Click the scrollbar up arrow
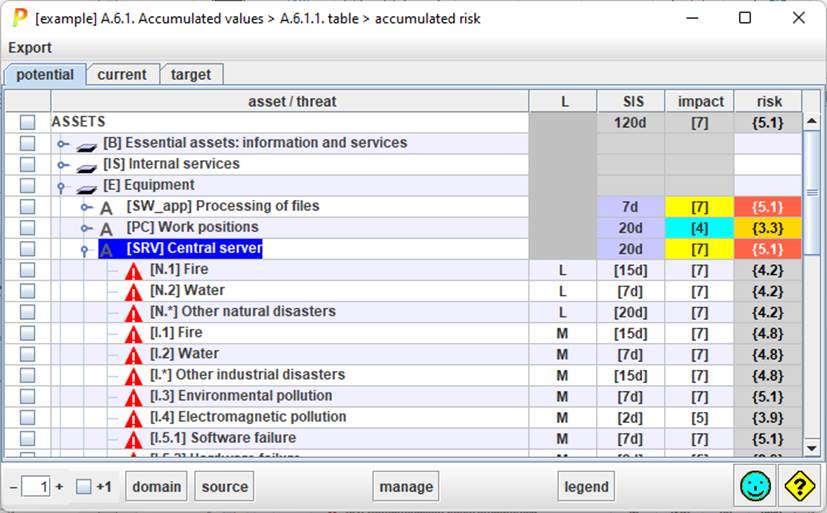 (812, 121)
